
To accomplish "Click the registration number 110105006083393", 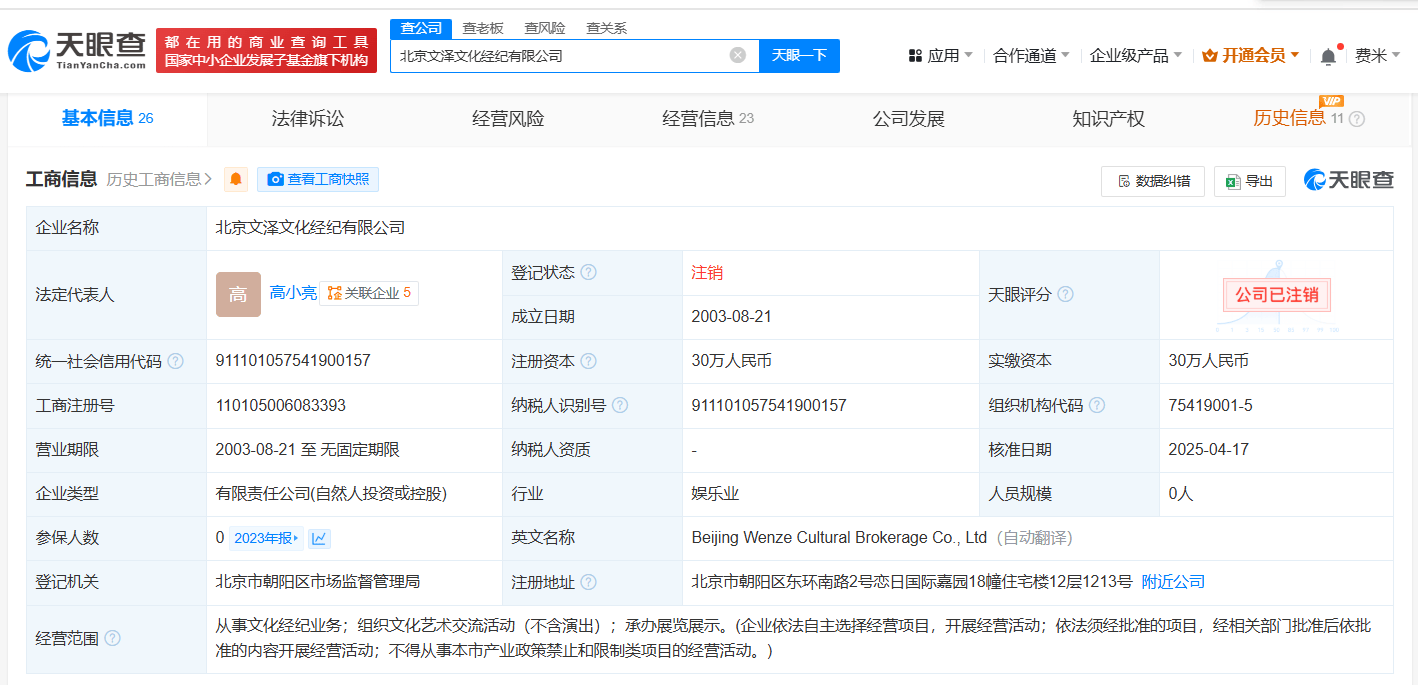I will click(x=281, y=405).
